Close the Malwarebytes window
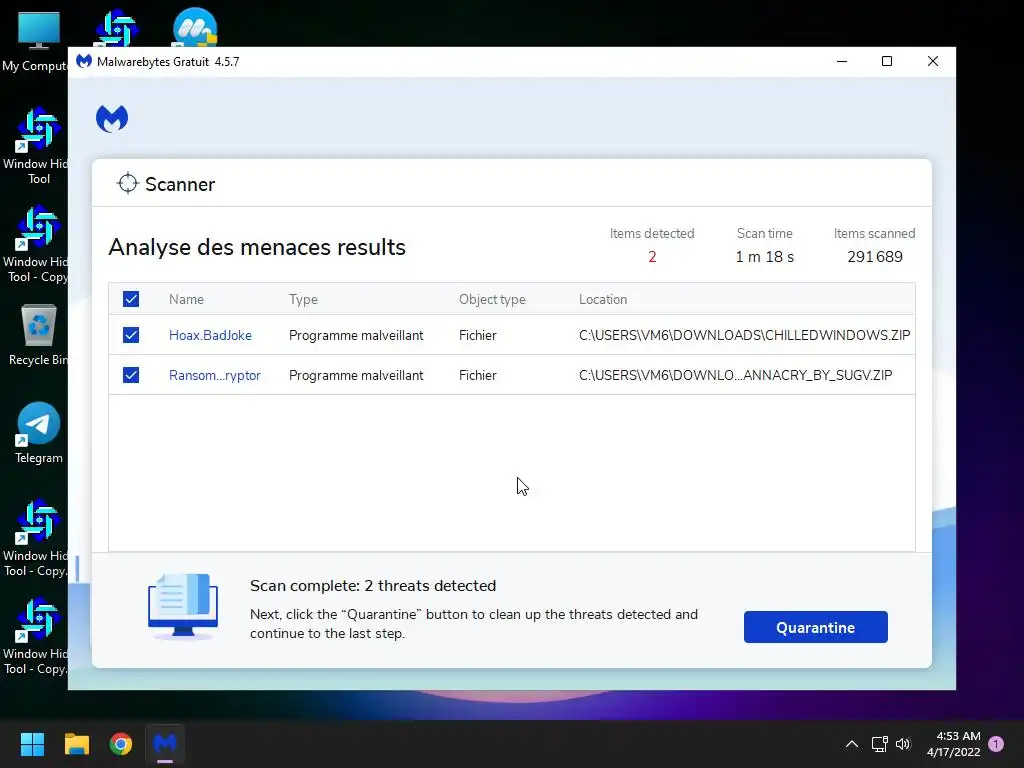 pyautogui.click(x=933, y=61)
